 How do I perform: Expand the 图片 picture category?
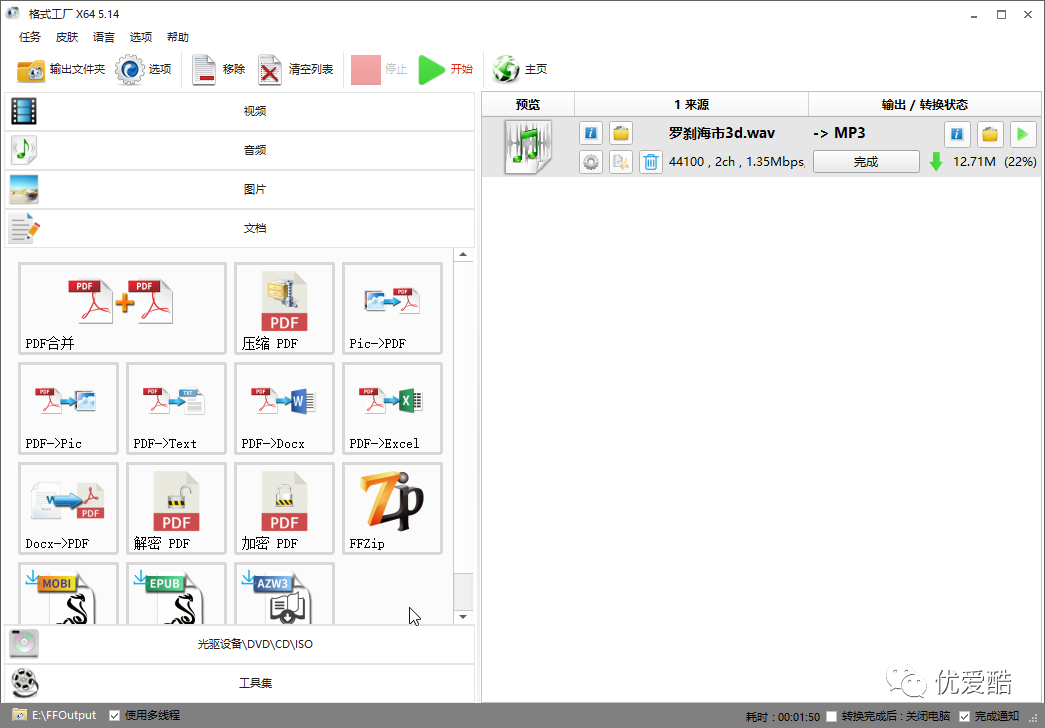(x=239, y=189)
